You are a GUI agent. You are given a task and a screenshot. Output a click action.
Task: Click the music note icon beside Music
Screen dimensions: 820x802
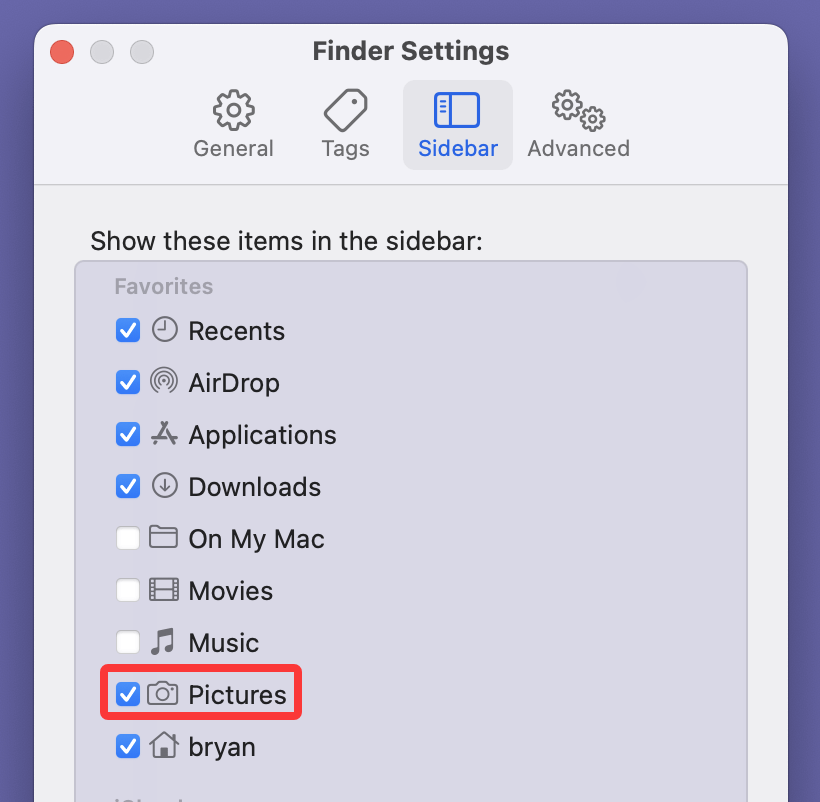pos(164,641)
